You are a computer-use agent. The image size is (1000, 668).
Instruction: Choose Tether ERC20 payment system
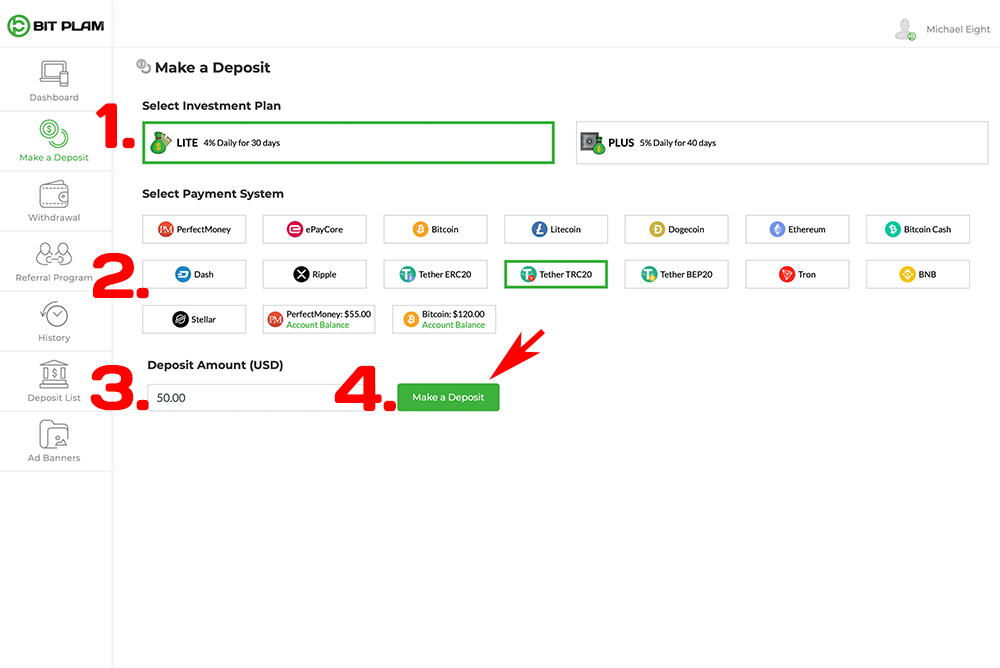click(435, 274)
